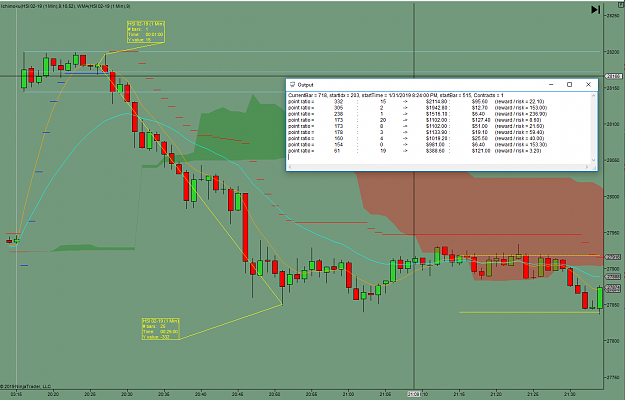Click the $2114.80 value in Output
Viewport: 625px width, 400px height.
tap(436, 102)
